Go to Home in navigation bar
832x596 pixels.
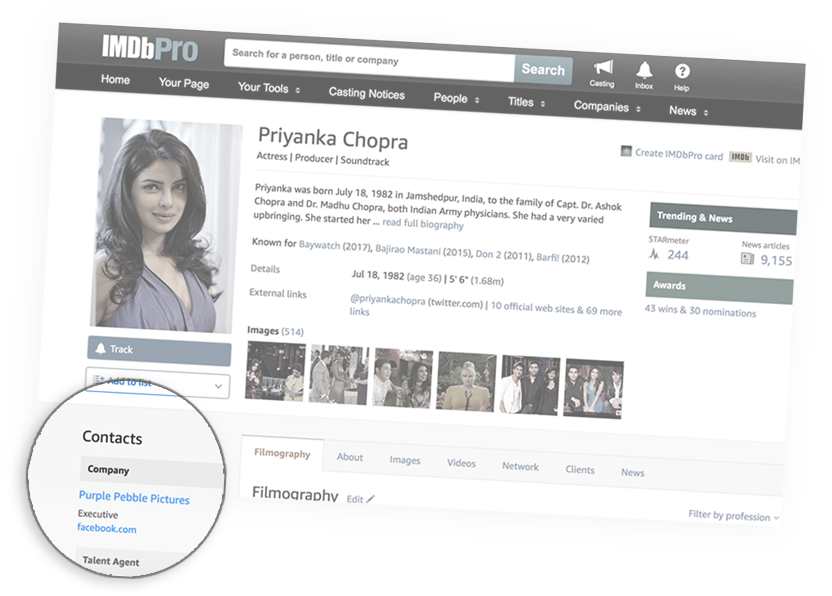point(115,80)
